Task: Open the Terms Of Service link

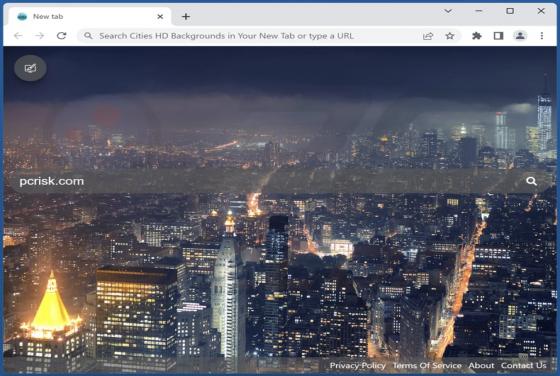Action: click(x=427, y=365)
